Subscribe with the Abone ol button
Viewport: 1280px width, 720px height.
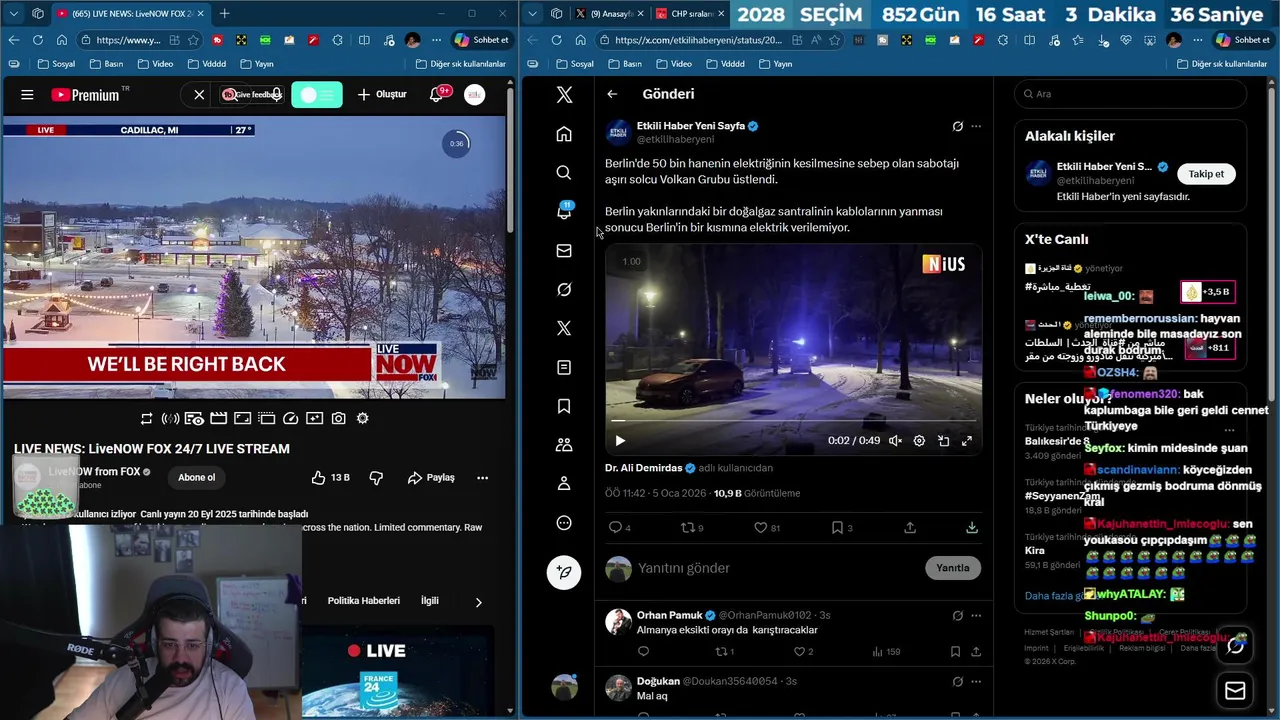[196, 478]
